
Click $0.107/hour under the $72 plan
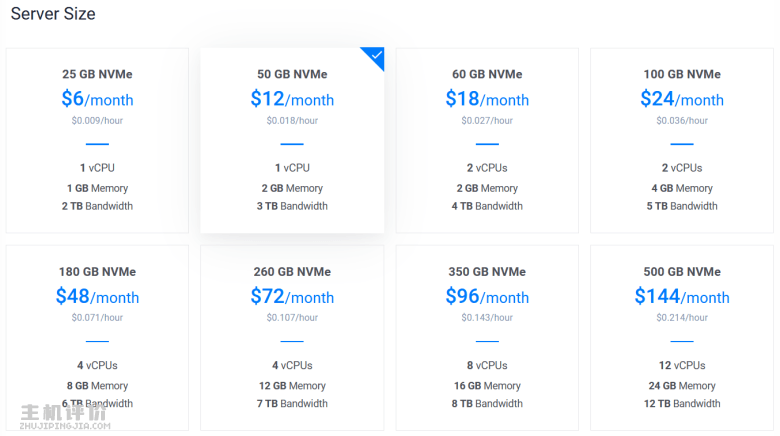292,318
